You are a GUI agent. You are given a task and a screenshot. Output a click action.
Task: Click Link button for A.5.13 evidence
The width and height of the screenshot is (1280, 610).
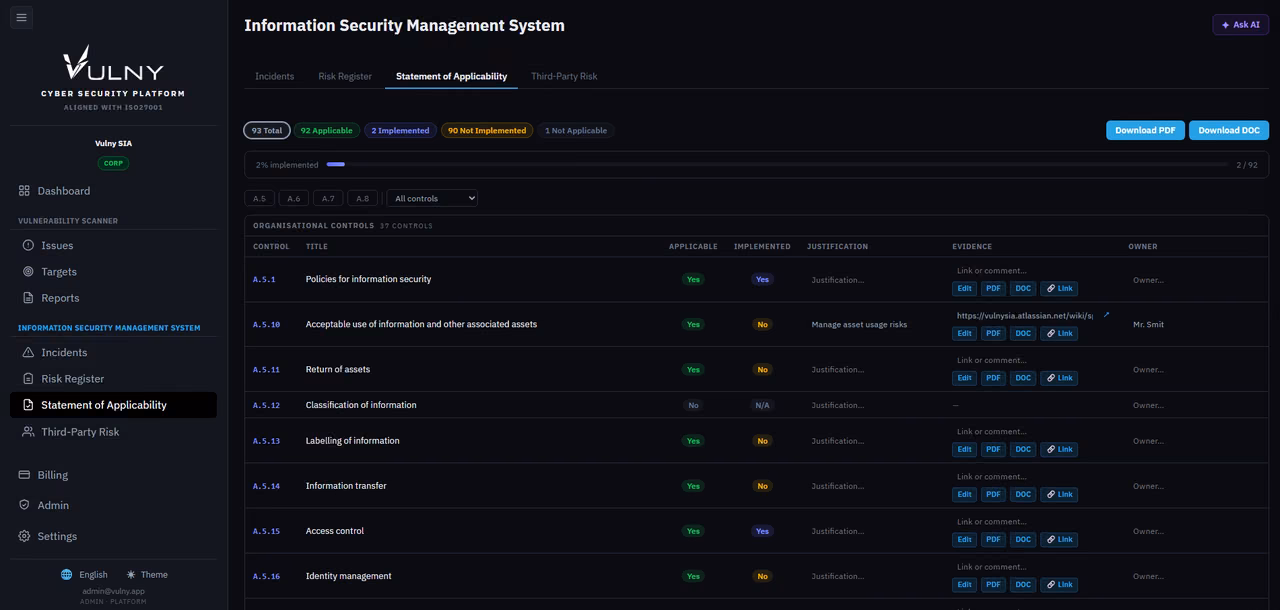click(1059, 450)
